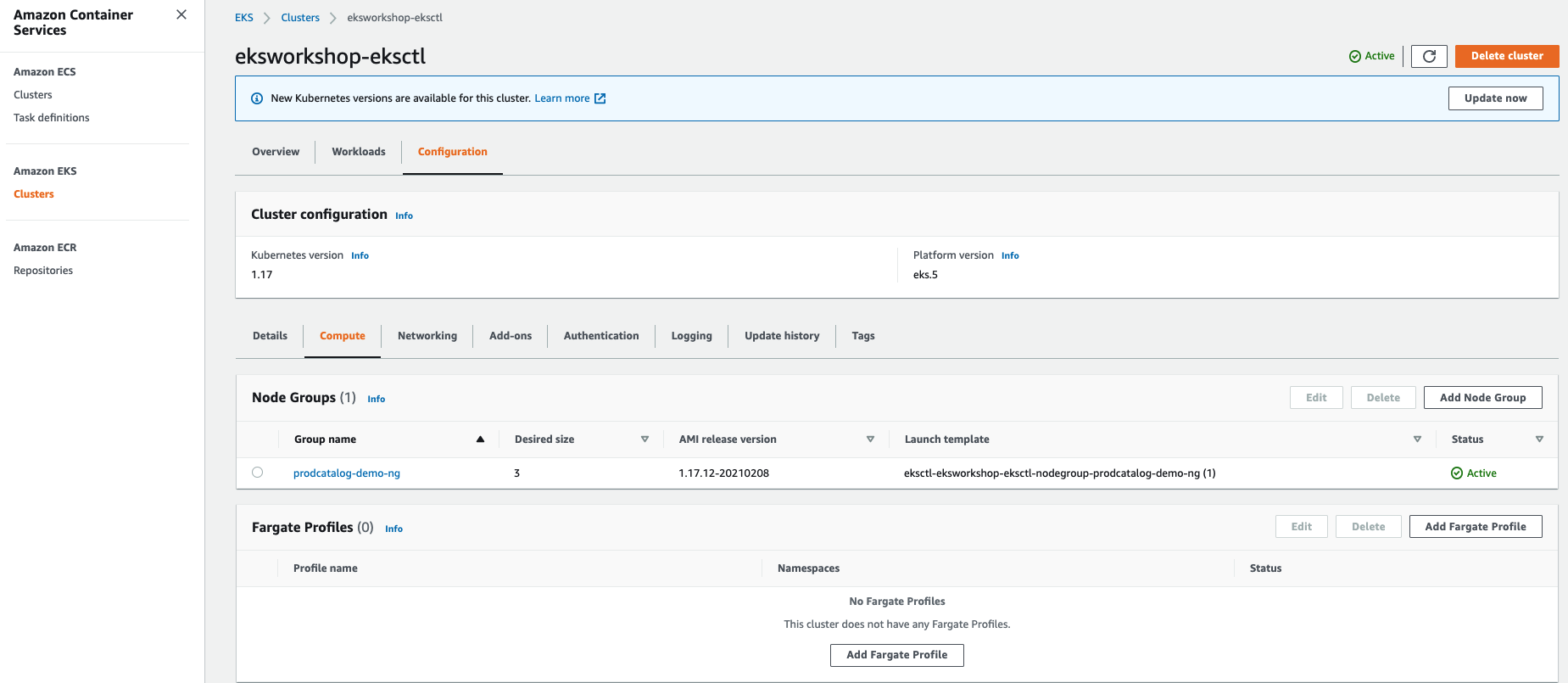Open the Learn more link in the banner
1568x683 pixels.
[561, 98]
